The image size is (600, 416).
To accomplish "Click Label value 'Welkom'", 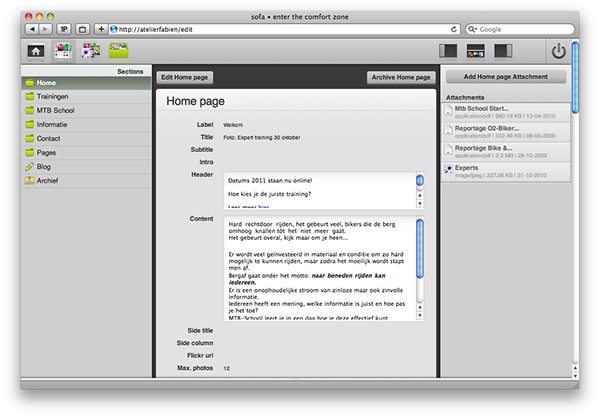I will coord(233,125).
